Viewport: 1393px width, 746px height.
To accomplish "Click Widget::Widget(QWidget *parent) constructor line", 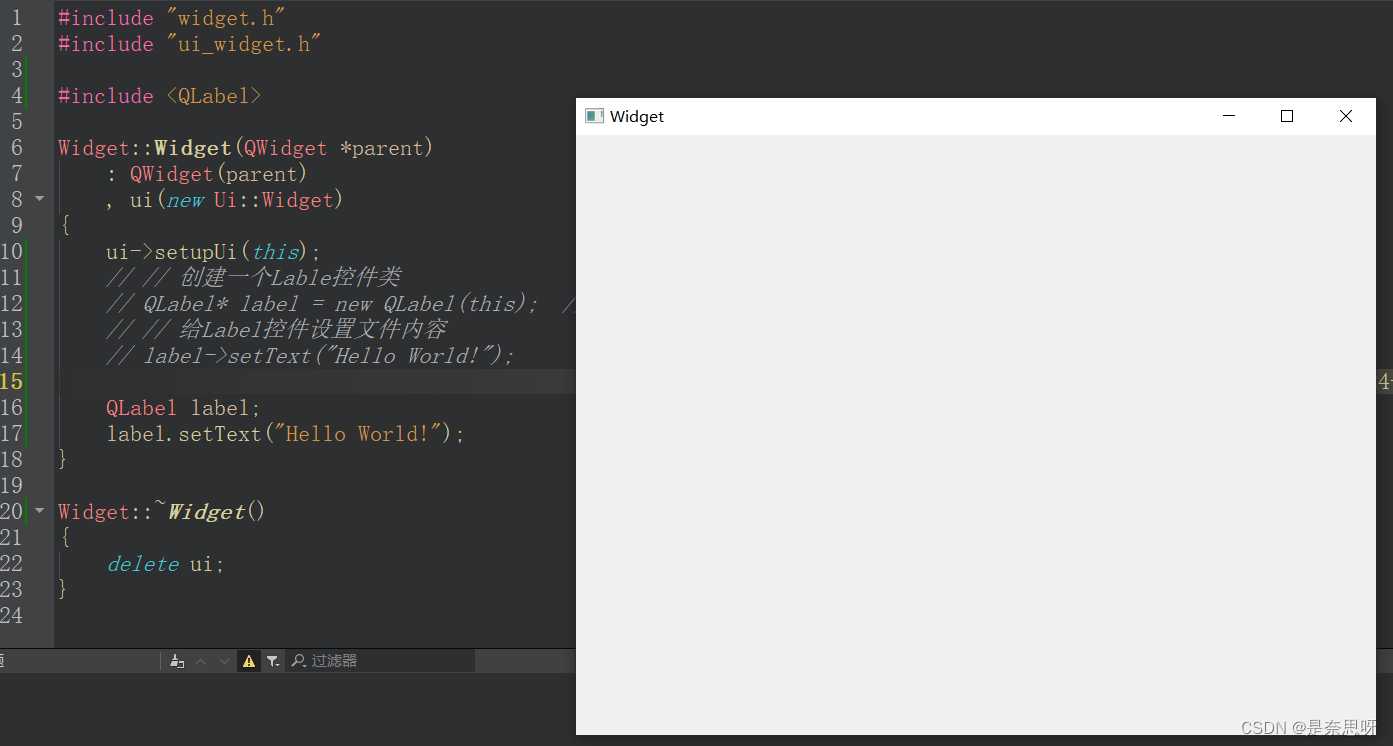I will pyautogui.click(x=246, y=148).
